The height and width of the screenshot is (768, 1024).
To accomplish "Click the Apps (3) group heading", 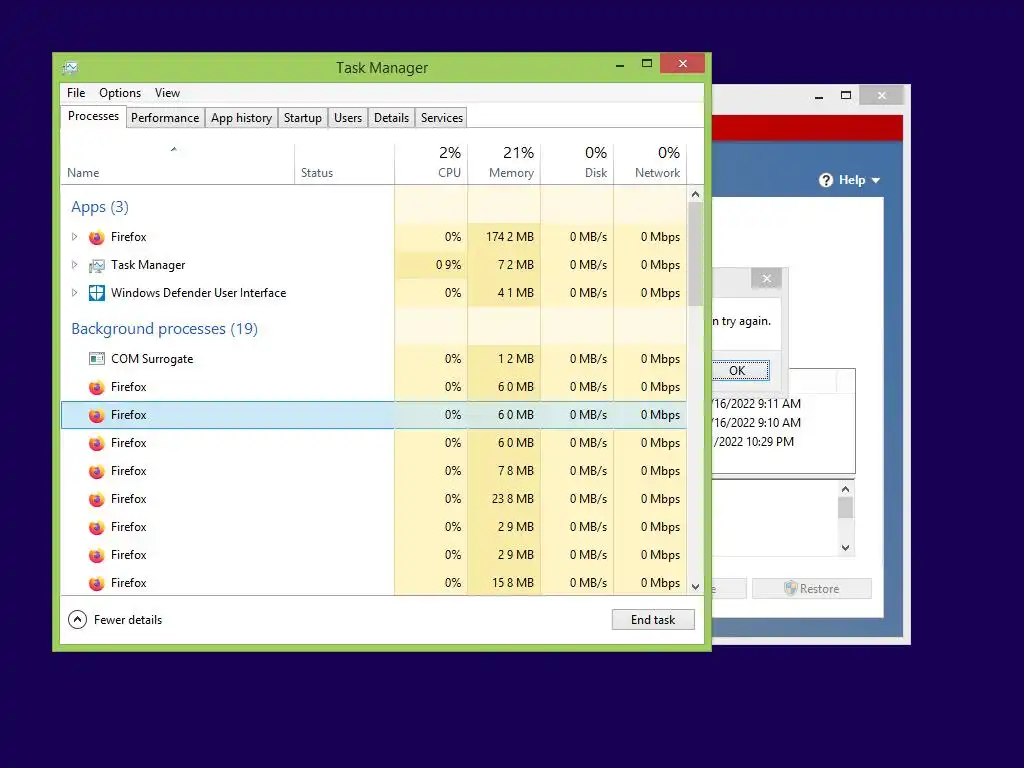I will (100, 207).
